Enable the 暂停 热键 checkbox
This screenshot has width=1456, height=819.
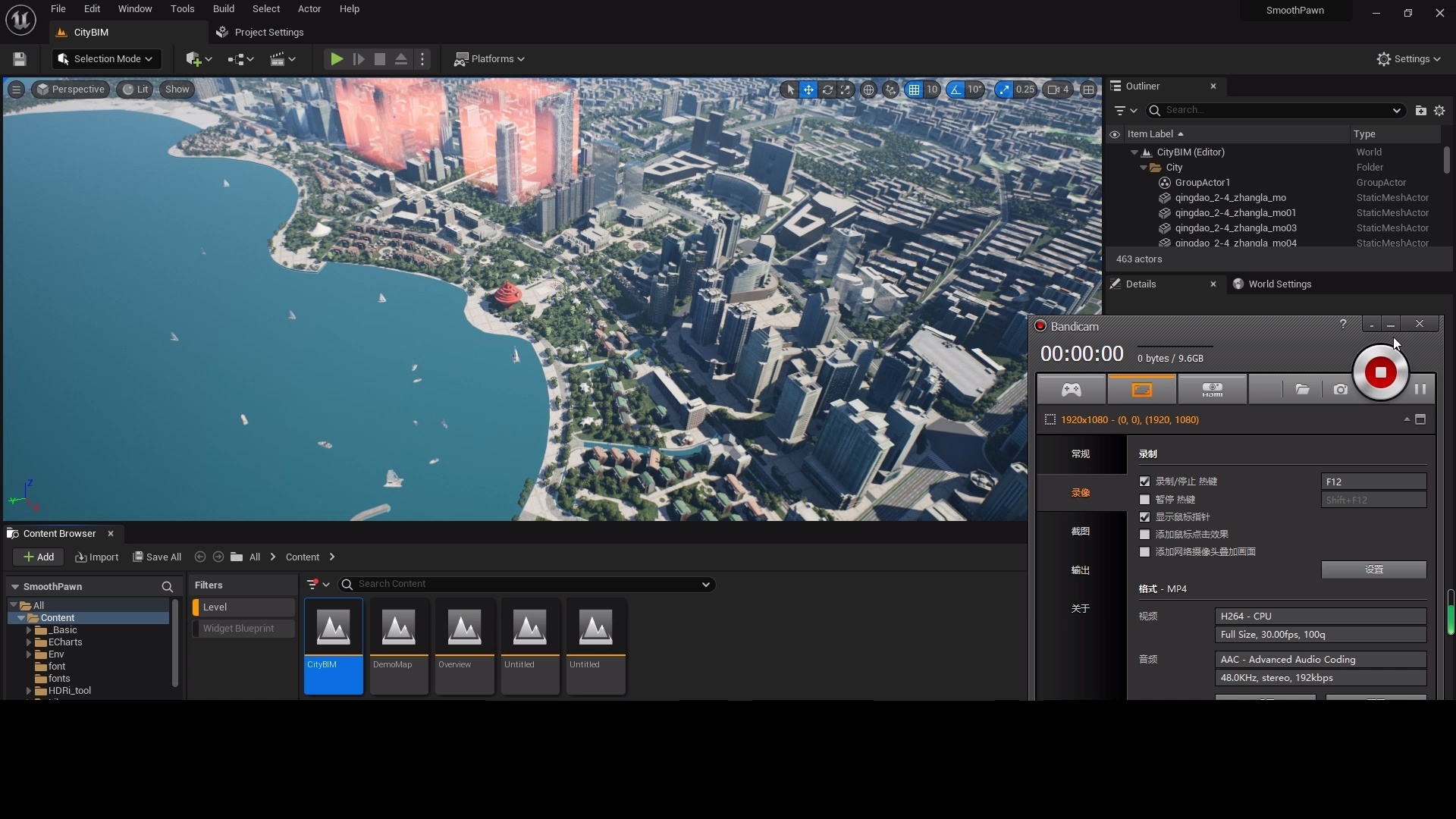click(1144, 500)
